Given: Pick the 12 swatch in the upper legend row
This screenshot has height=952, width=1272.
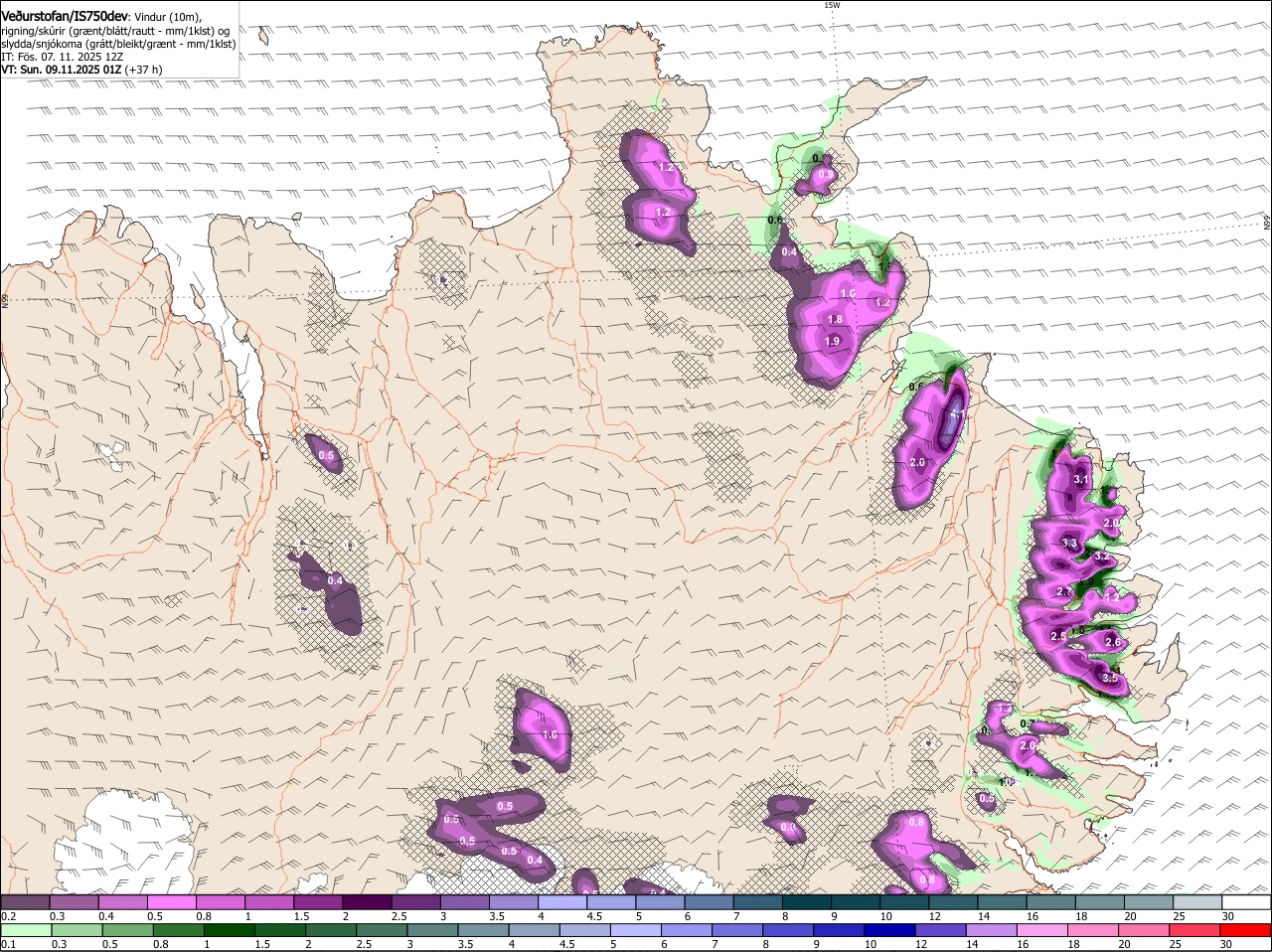Looking at the screenshot, I should 954,902.
